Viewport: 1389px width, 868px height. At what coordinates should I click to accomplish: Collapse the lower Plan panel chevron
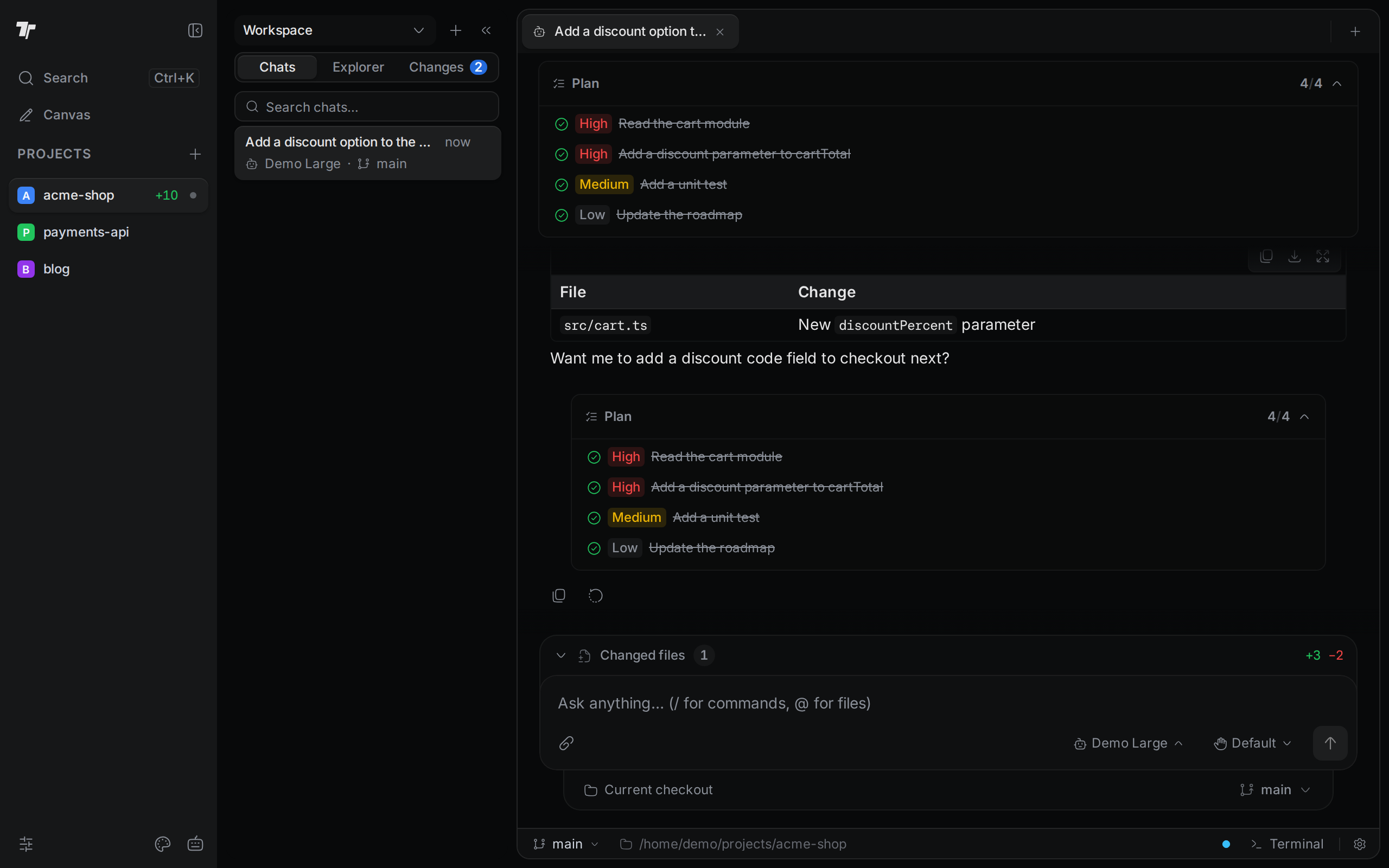(x=1304, y=417)
